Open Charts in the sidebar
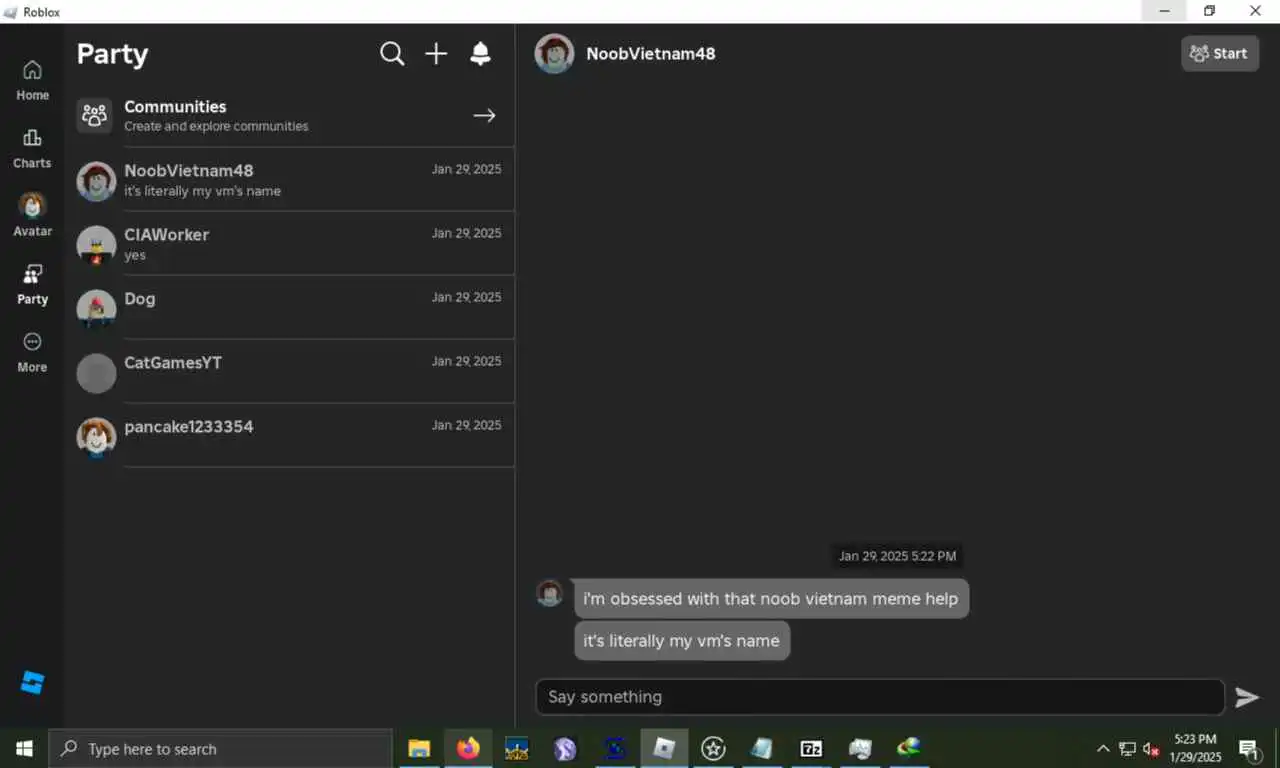This screenshot has width=1280, height=768. coord(32,148)
